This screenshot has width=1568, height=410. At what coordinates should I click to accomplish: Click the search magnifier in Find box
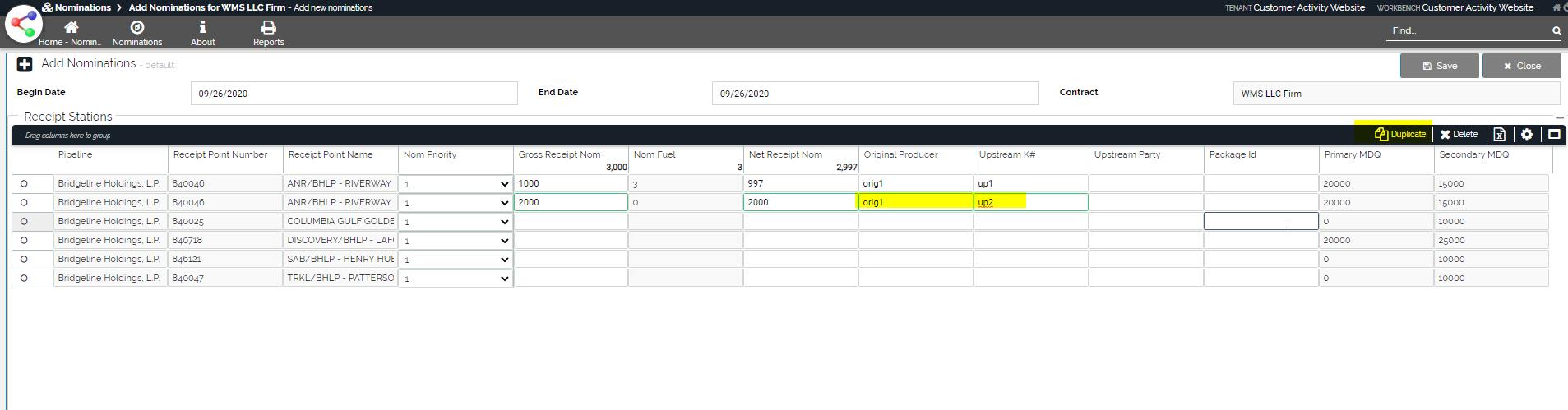click(x=1556, y=31)
